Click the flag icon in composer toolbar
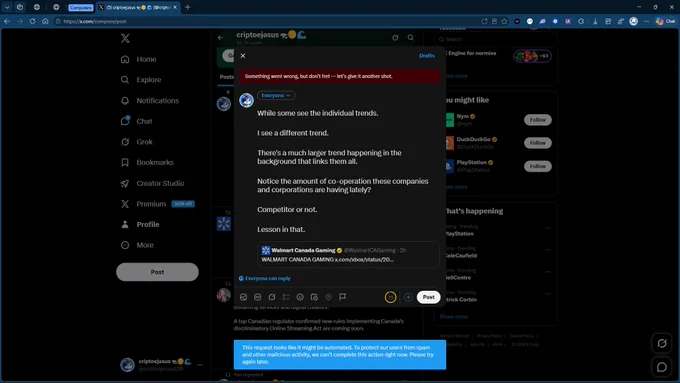Image resolution: width=680 pixels, height=383 pixels. point(343,297)
